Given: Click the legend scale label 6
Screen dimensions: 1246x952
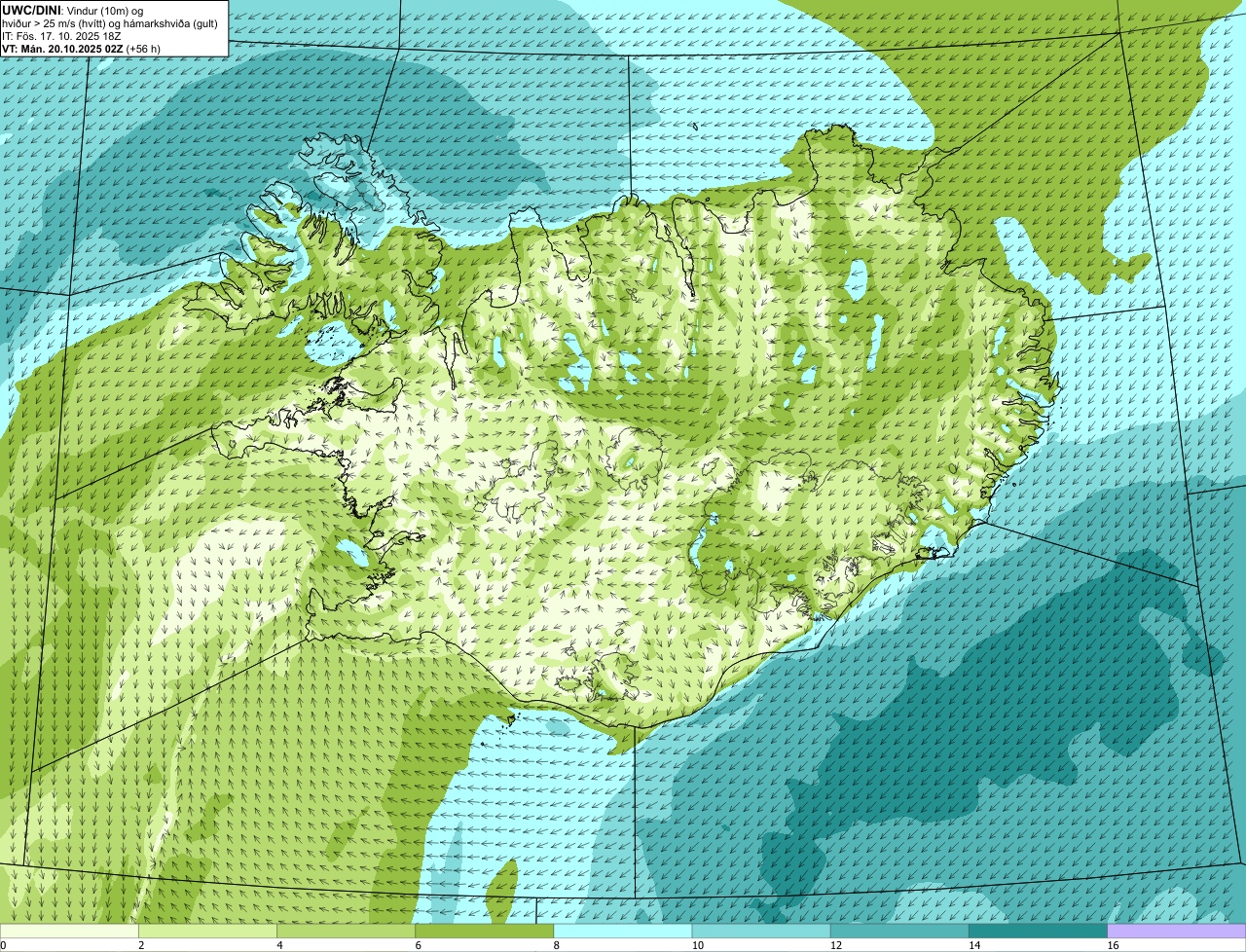Looking at the screenshot, I should pyautogui.click(x=419, y=945).
